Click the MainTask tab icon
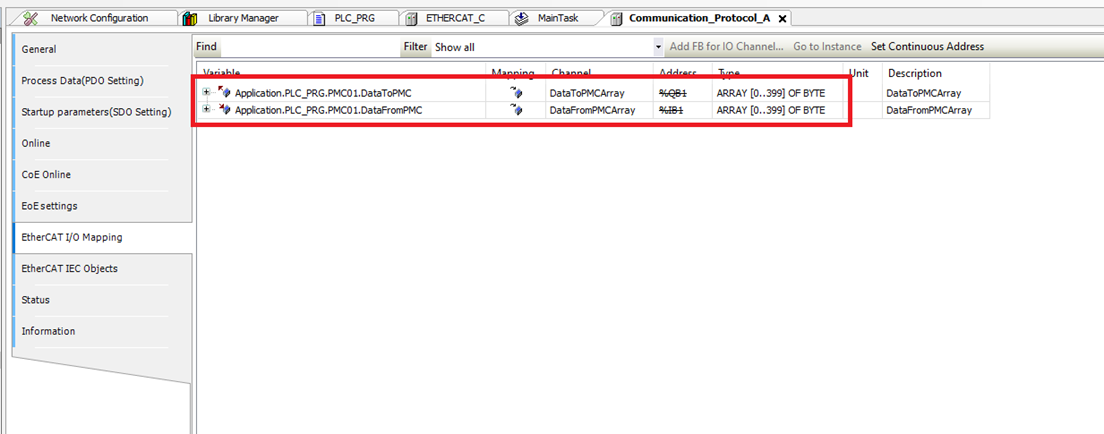The height and width of the screenshot is (434, 1104). [x=522, y=18]
